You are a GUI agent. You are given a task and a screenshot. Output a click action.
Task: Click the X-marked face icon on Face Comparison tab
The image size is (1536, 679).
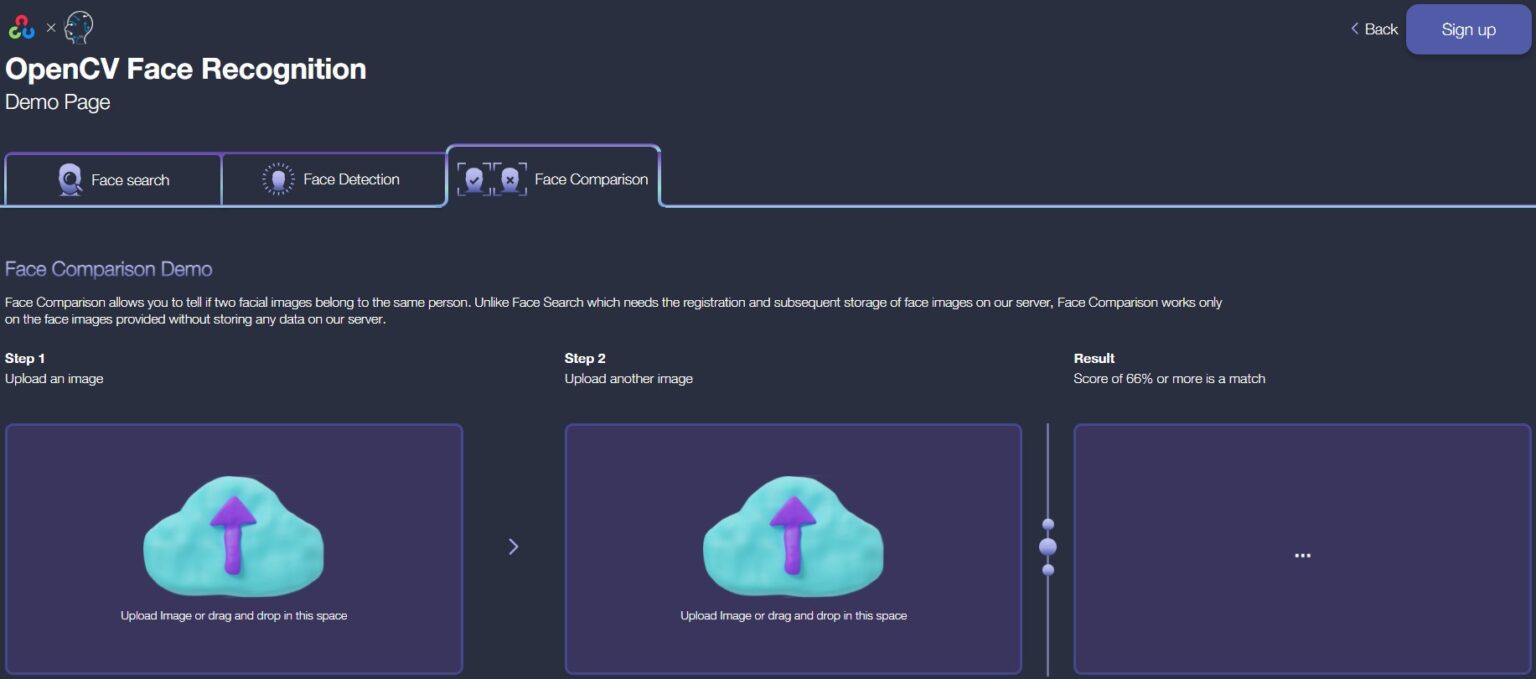[x=510, y=179]
